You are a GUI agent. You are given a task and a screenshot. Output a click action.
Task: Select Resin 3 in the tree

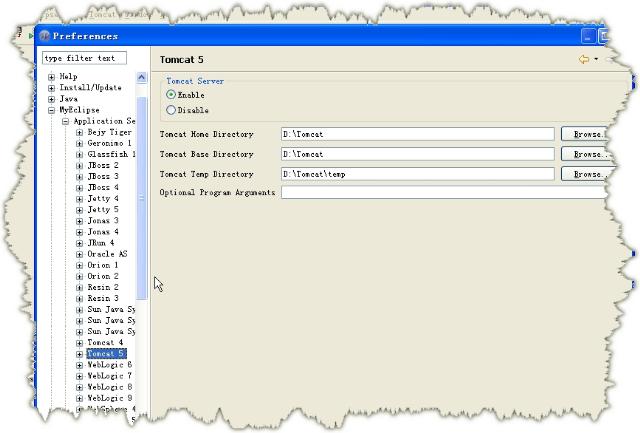coord(103,298)
